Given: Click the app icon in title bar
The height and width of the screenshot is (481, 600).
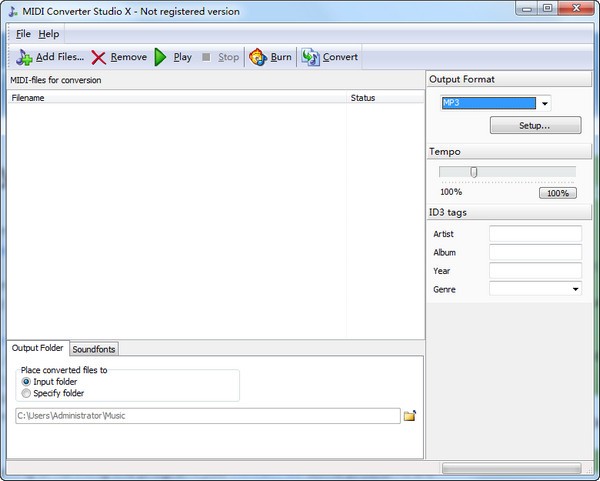Looking at the screenshot, I should (x=12, y=10).
